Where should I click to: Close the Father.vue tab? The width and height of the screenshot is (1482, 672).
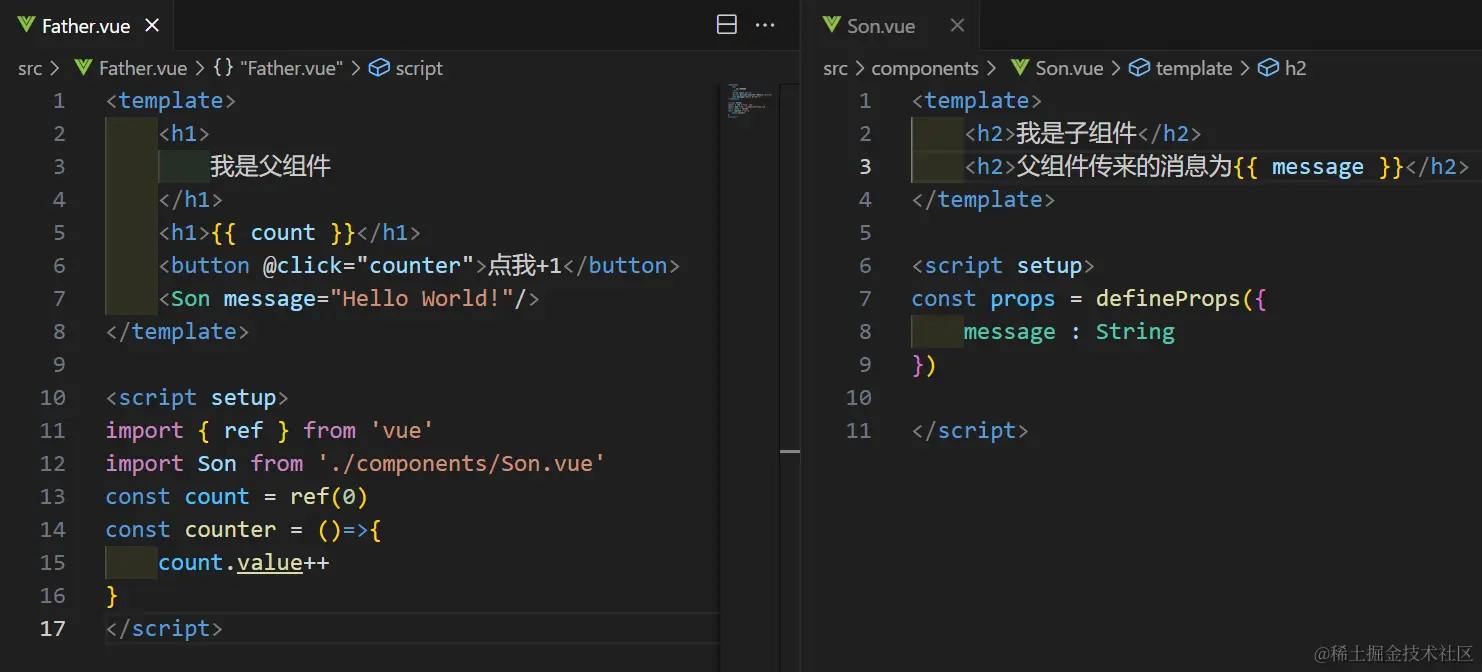point(152,26)
